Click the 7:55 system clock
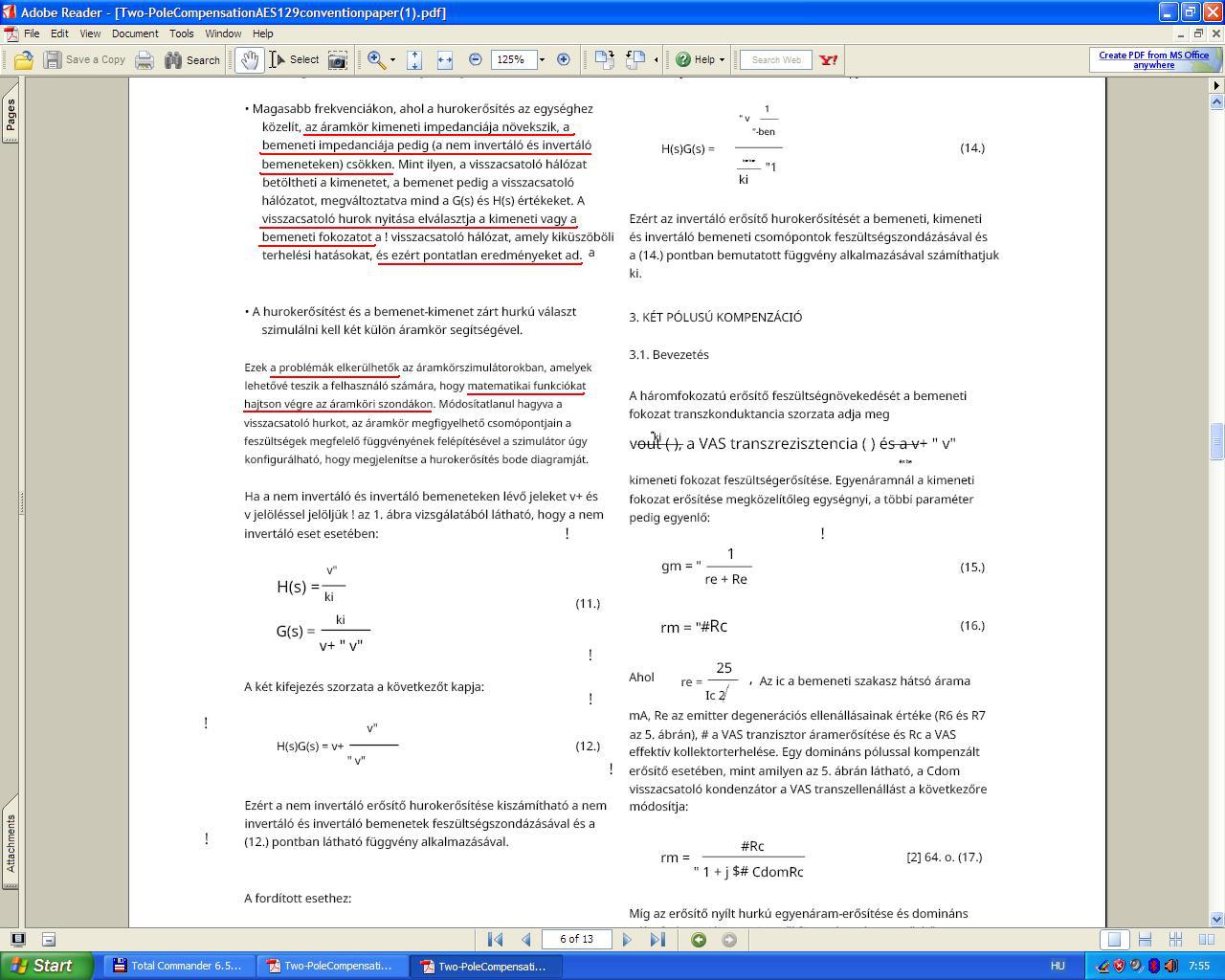The image size is (1225, 980). (x=1199, y=966)
